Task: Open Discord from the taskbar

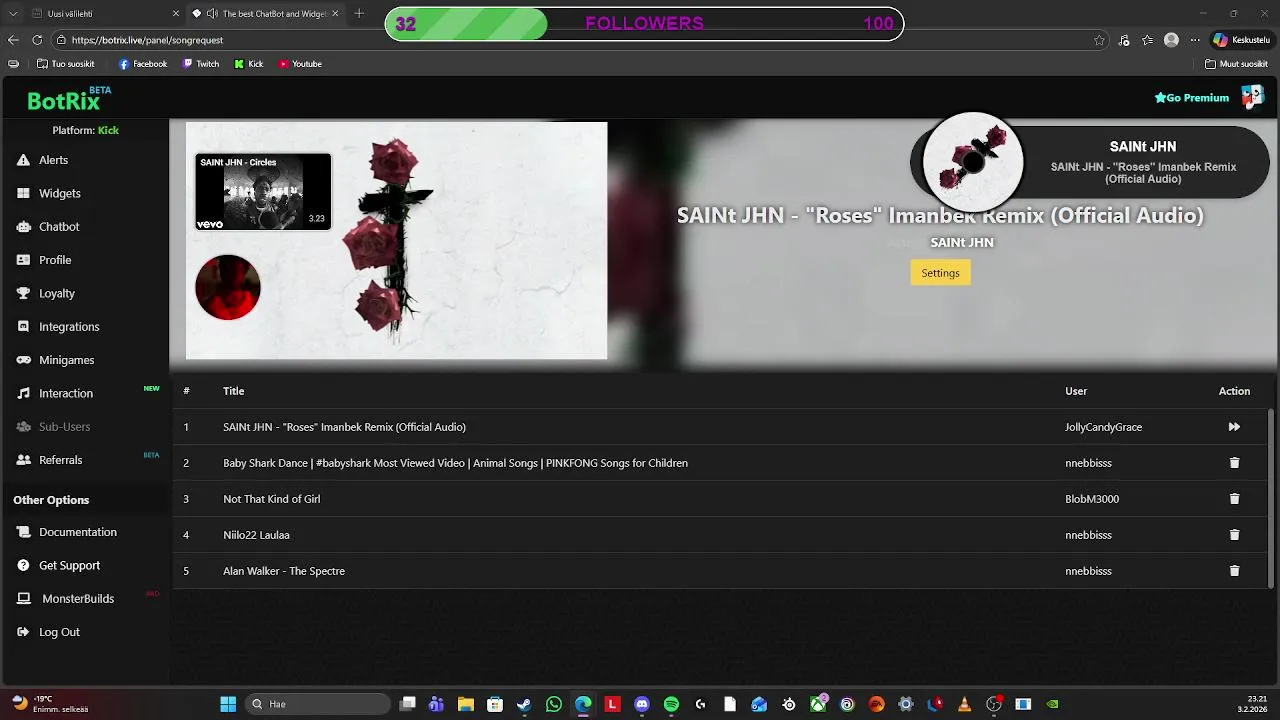Action: point(642,704)
